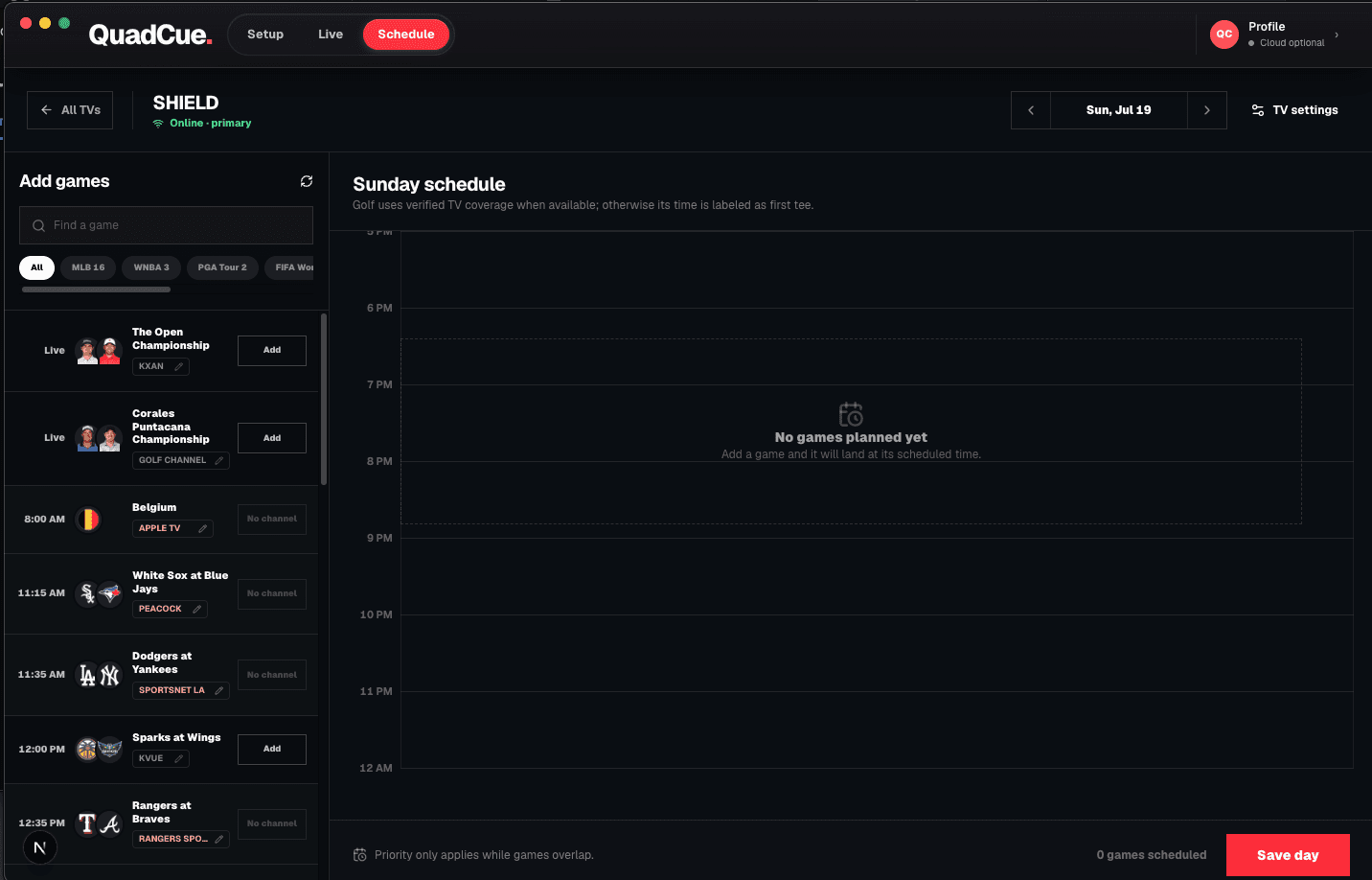Click the Corales Puntacana player thumbnails
Image resolution: width=1372 pixels, height=880 pixels.
[x=99, y=438]
